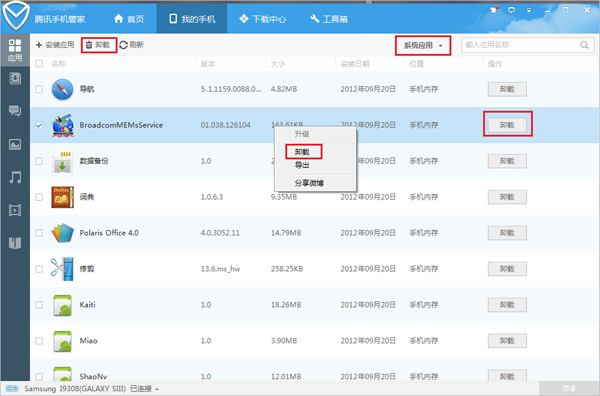Image resolution: width=600 pixels, height=396 pixels.
Task: Open the contacts icon in sidebar
Action: coord(15,79)
